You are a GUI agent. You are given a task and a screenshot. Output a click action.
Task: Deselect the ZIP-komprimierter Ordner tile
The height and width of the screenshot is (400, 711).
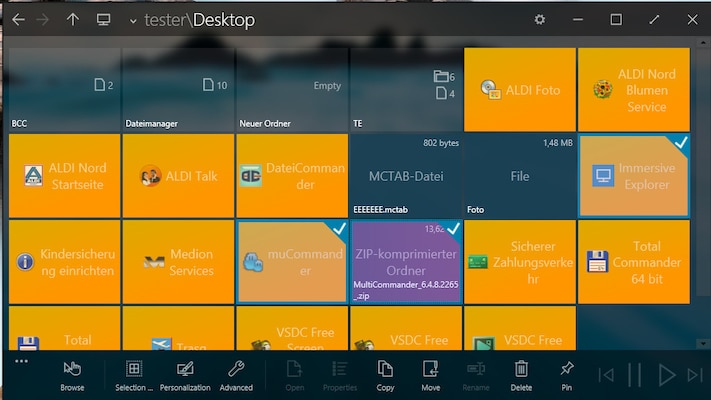tap(452, 230)
